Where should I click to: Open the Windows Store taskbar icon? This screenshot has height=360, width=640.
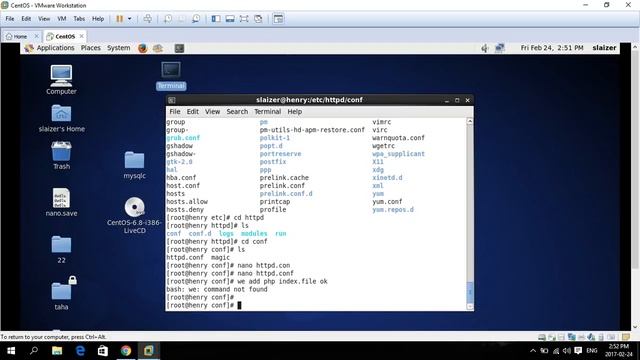[103, 351]
